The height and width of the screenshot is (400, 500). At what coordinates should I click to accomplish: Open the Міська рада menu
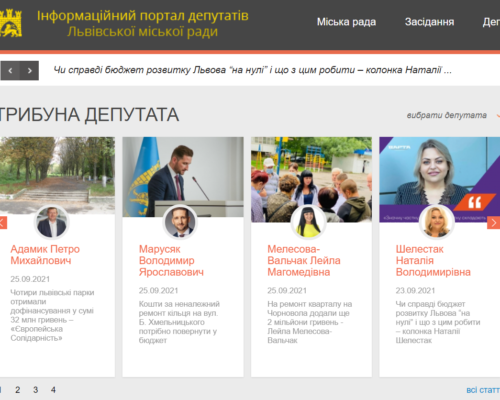(346, 22)
